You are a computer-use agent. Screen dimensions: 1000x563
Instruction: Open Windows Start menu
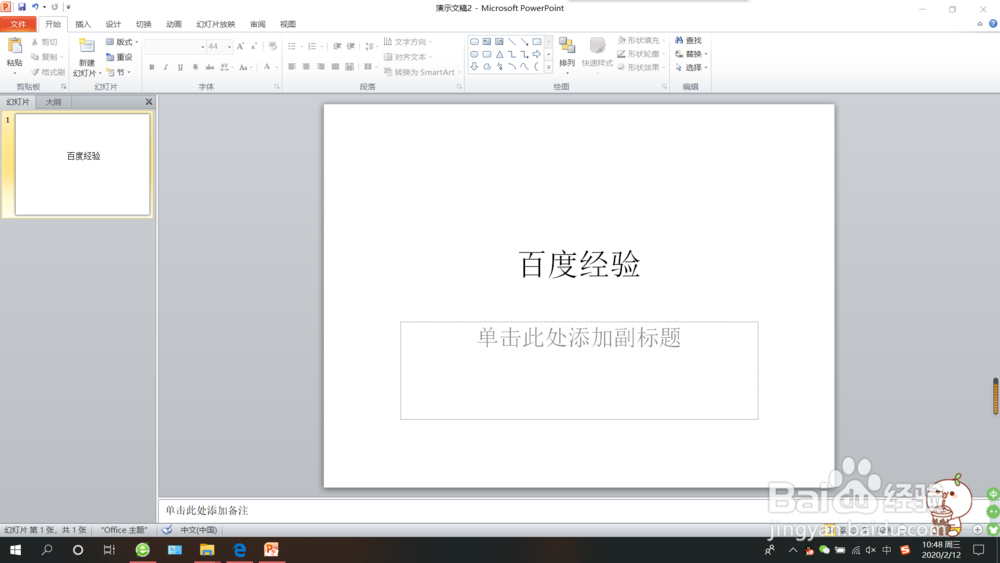[15, 550]
